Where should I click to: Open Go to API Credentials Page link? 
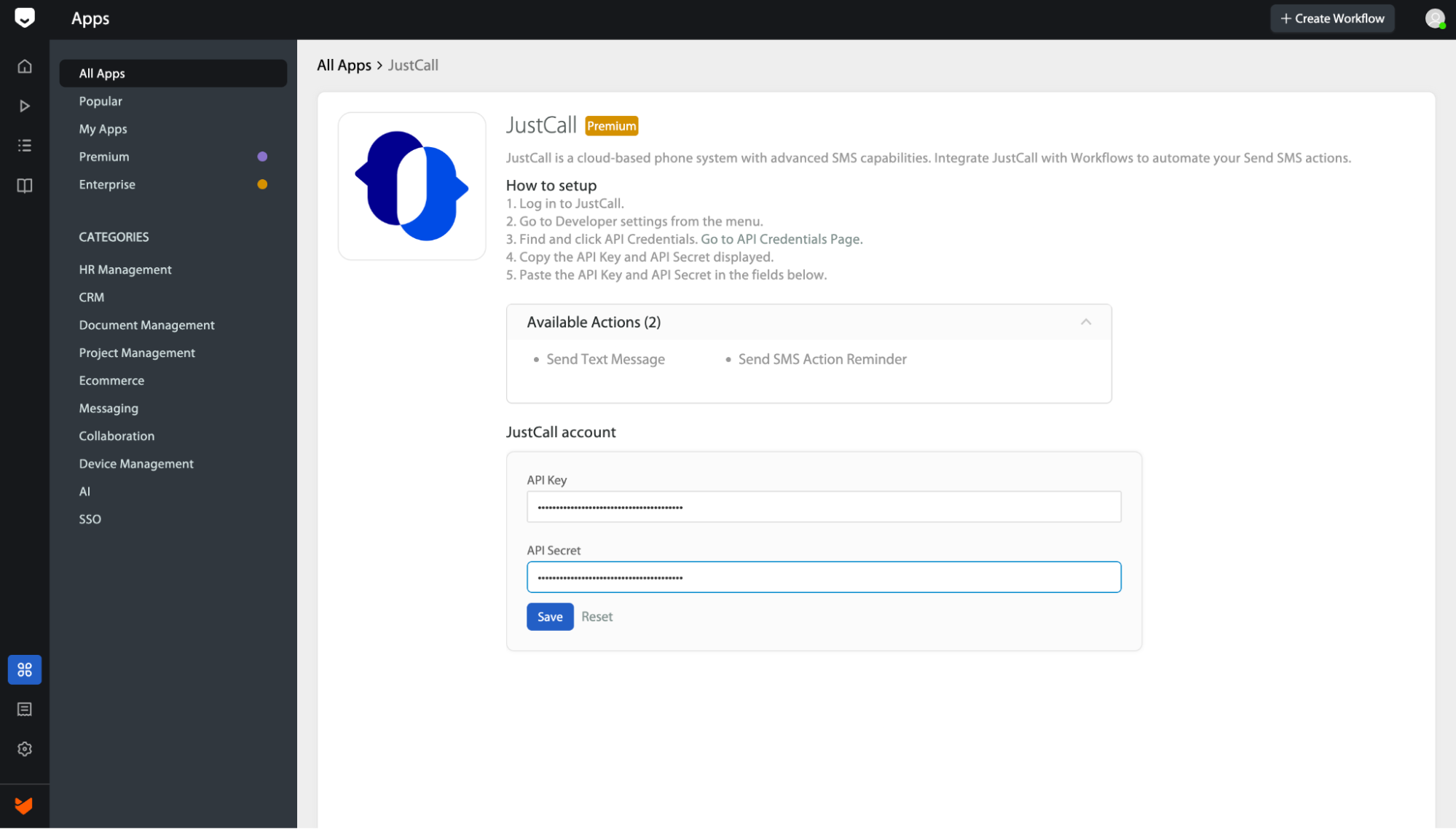(x=782, y=240)
